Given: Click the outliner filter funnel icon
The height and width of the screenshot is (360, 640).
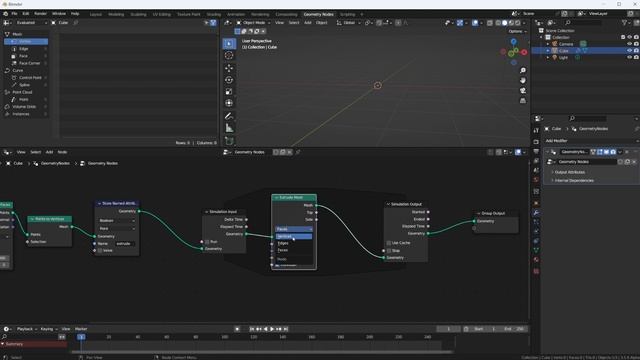Looking at the screenshot, I should pyautogui.click(x=624, y=23).
